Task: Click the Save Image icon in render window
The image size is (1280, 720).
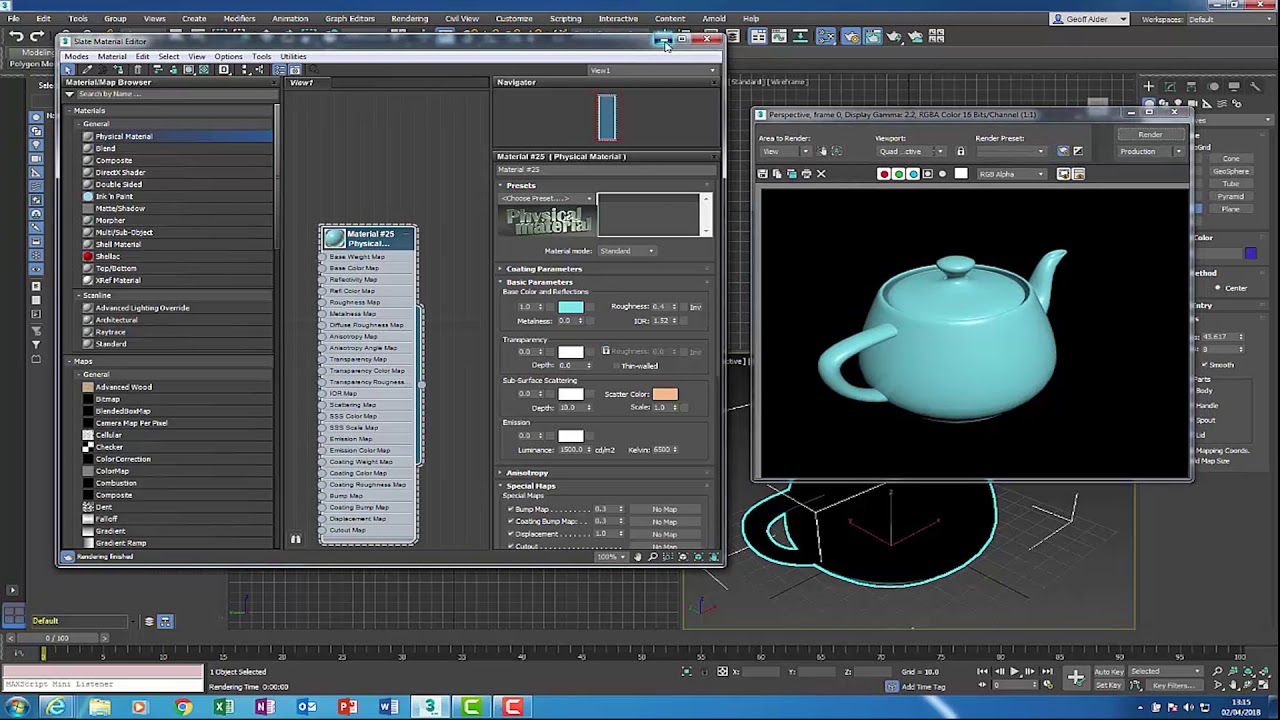Action: coord(763,174)
